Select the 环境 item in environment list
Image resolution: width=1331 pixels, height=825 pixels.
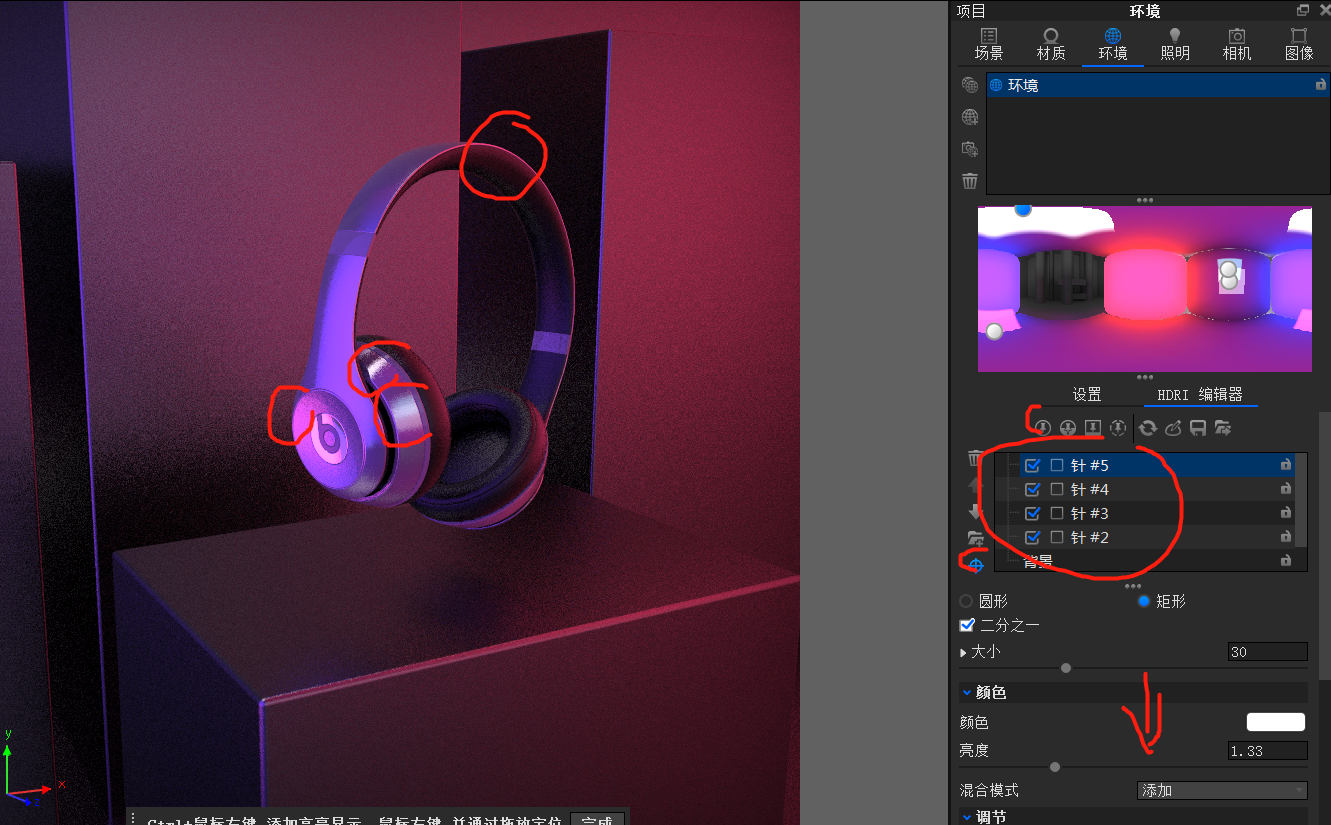click(x=1157, y=85)
